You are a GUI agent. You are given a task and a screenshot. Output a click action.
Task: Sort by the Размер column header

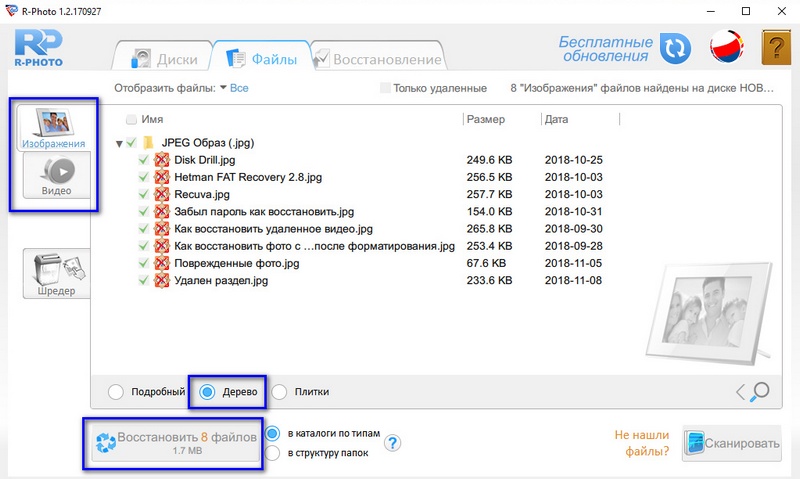tap(486, 119)
